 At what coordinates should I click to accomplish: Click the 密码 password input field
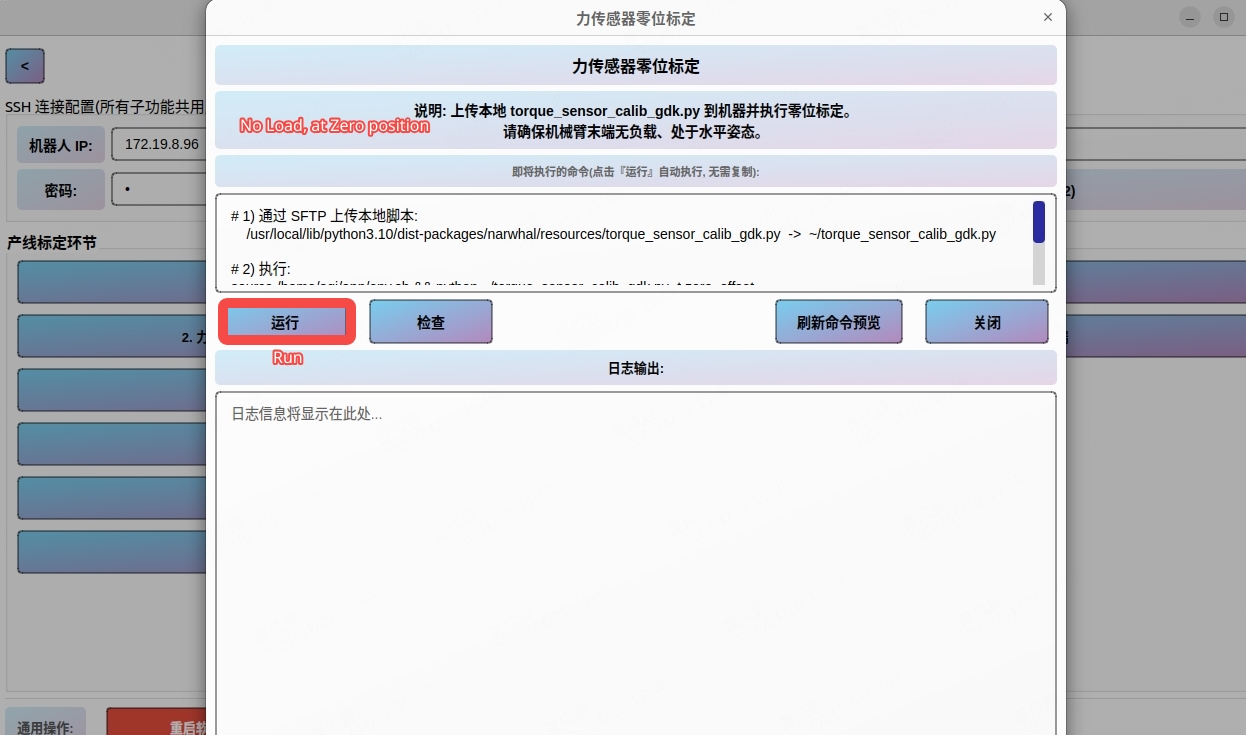pos(159,189)
